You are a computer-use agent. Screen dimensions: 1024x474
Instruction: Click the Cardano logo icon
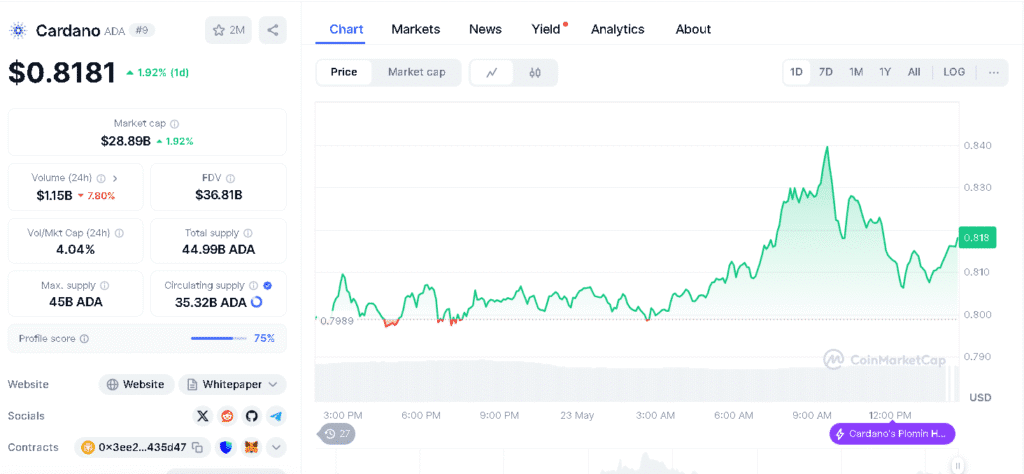click(x=17, y=30)
